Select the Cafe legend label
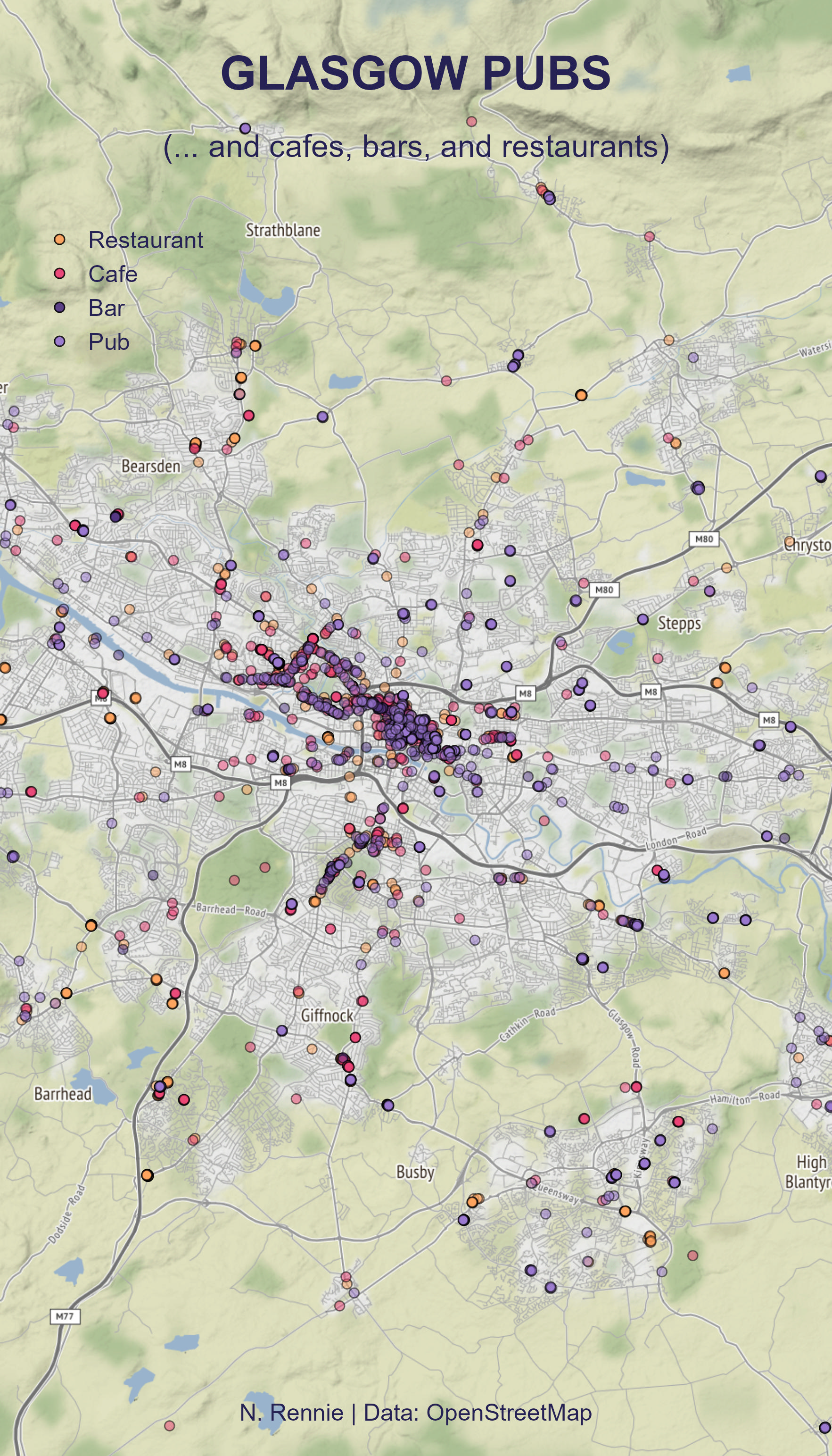Viewport: 832px width, 1456px height. point(113,275)
